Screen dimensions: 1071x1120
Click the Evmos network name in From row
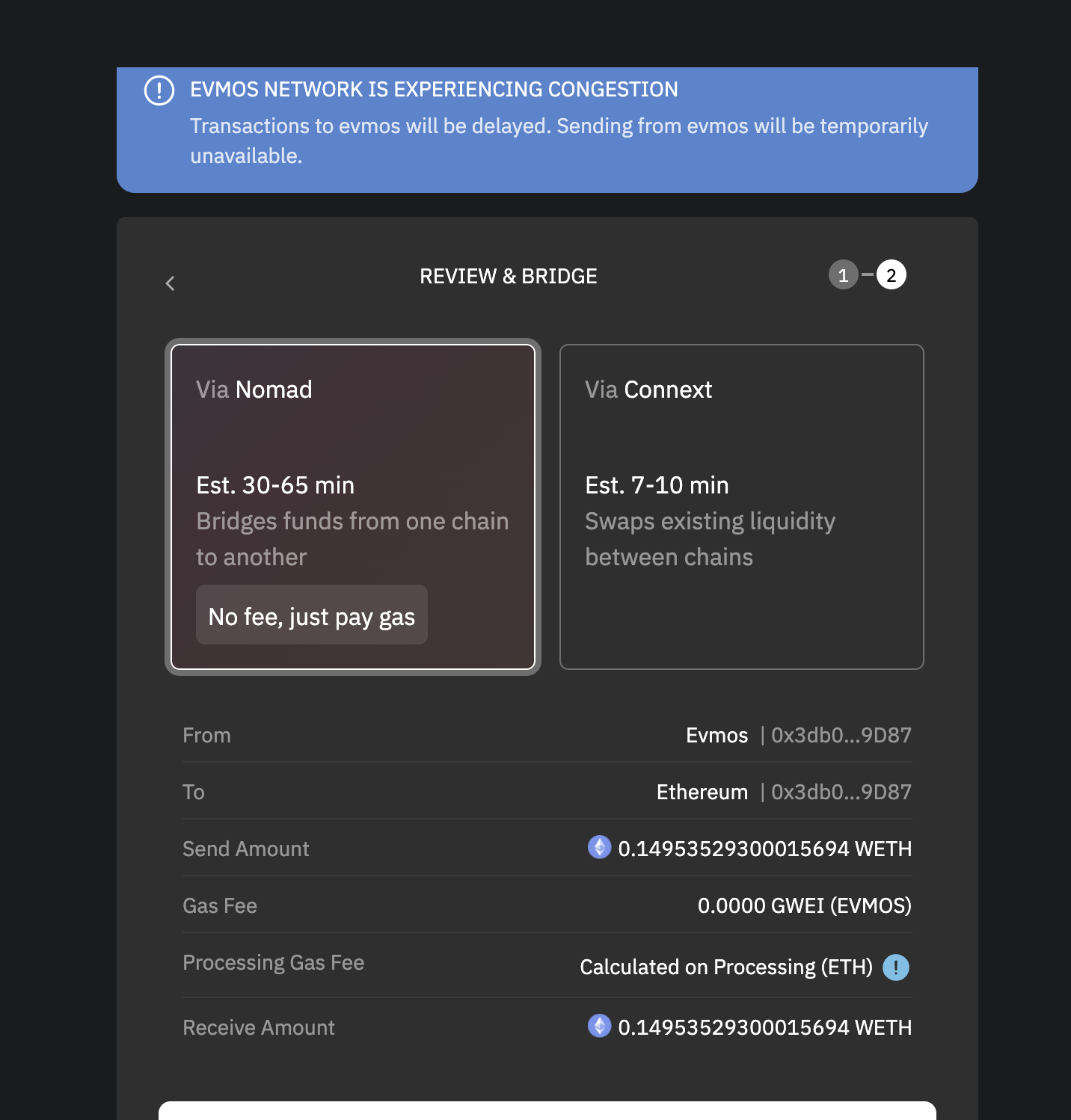point(717,735)
